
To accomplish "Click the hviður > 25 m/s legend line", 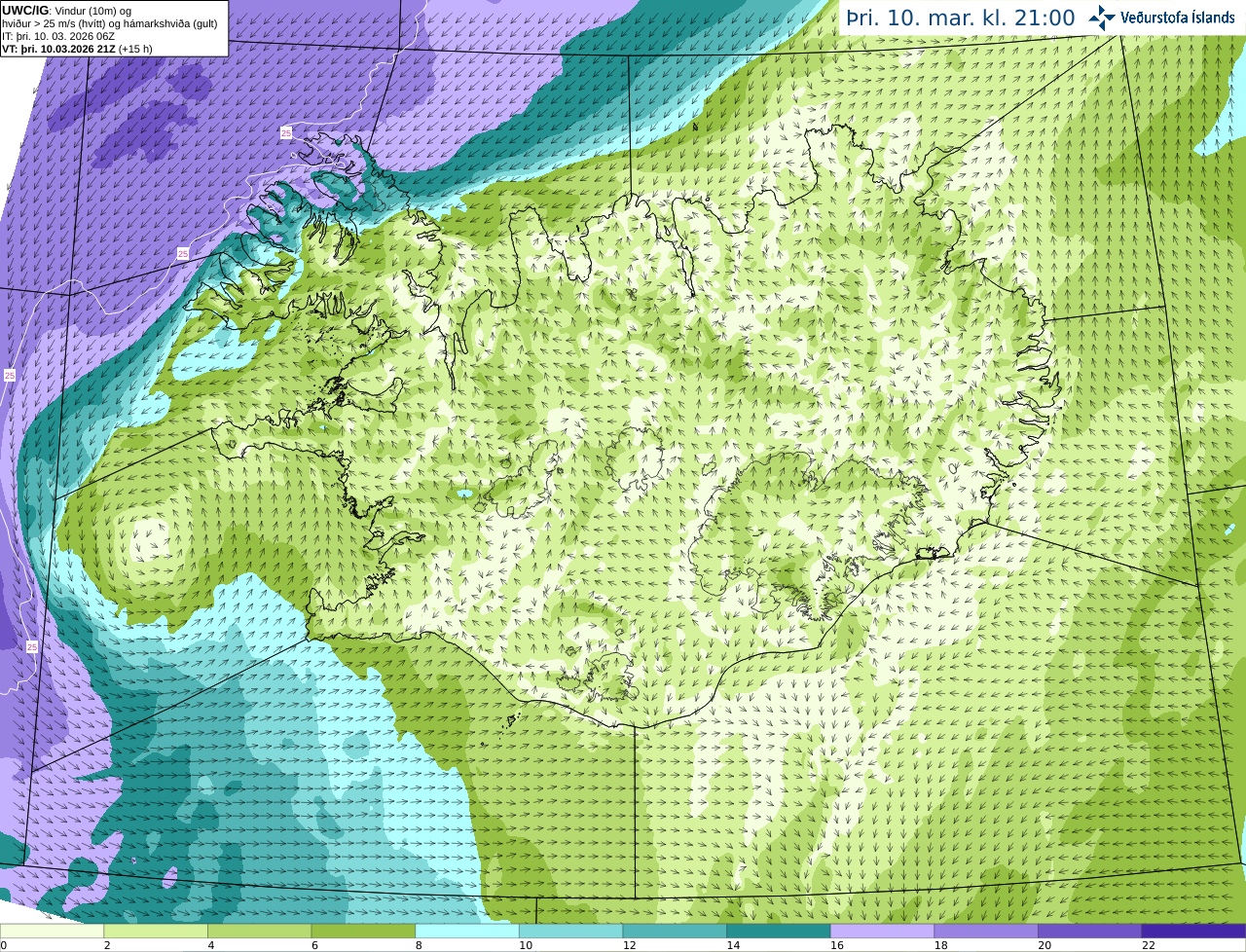I will [109, 23].
